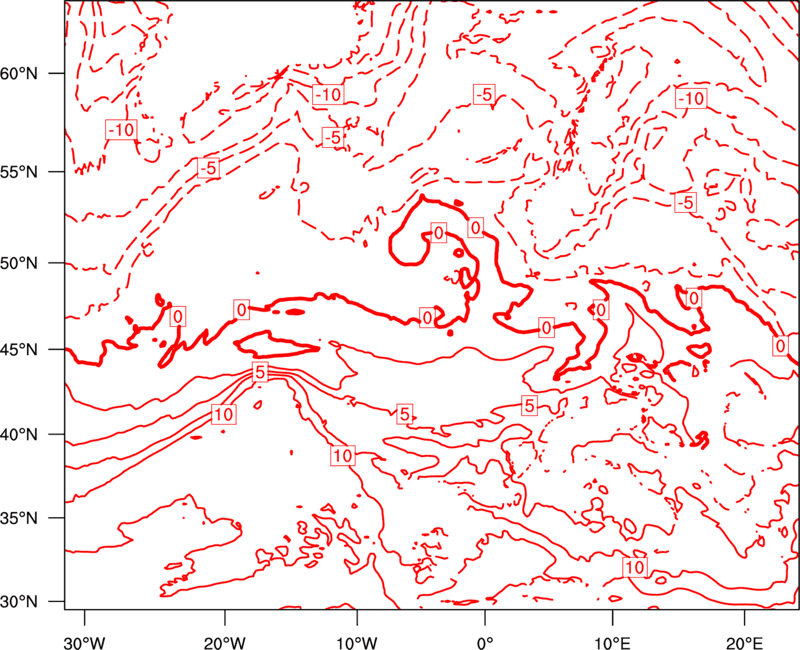800x650 pixels.
Task: Select the 20°W longitude tick label
Action: click(x=225, y=643)
